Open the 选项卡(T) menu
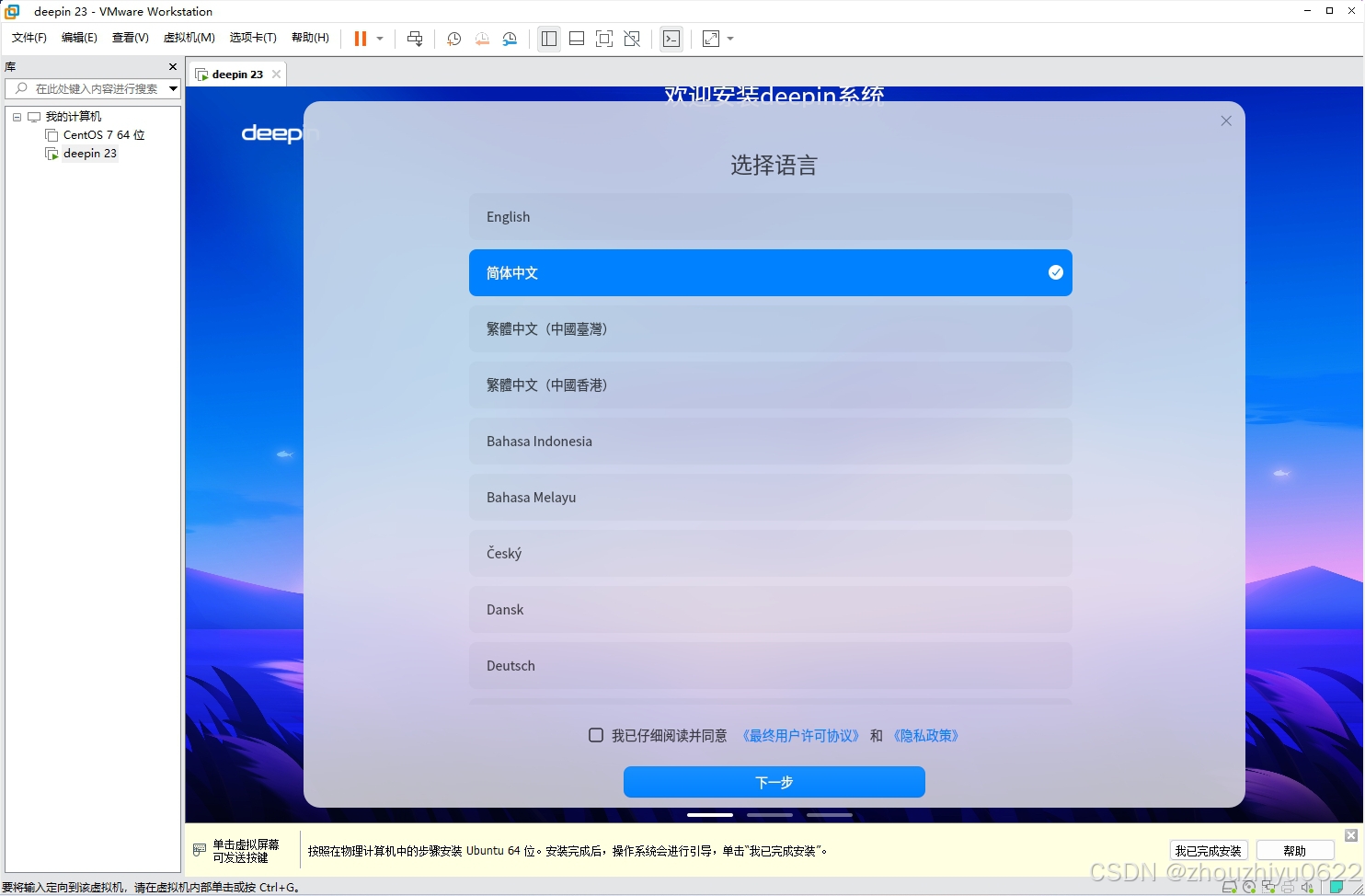Screen dimensions: 1365x896 pyautogui.click(x=253, y=38)
